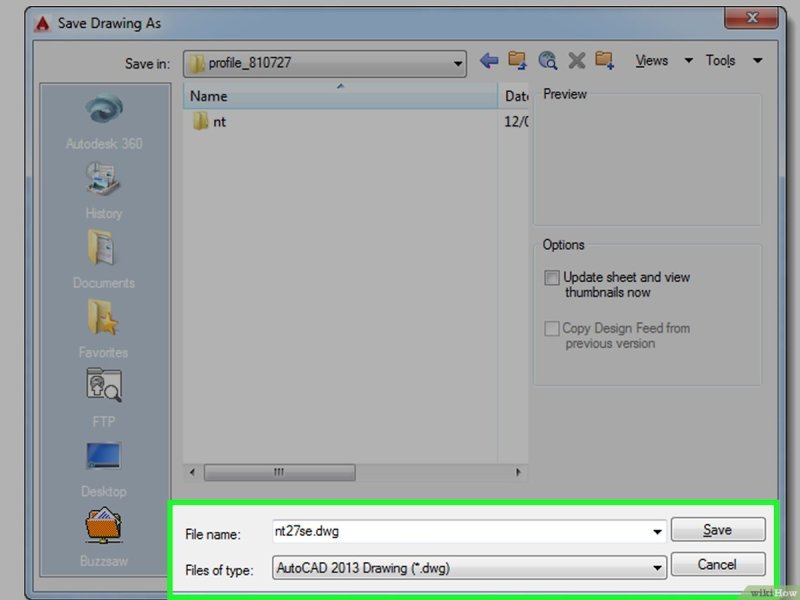
Task: Open the Views dropdown arrow
Action: [688, 61]
